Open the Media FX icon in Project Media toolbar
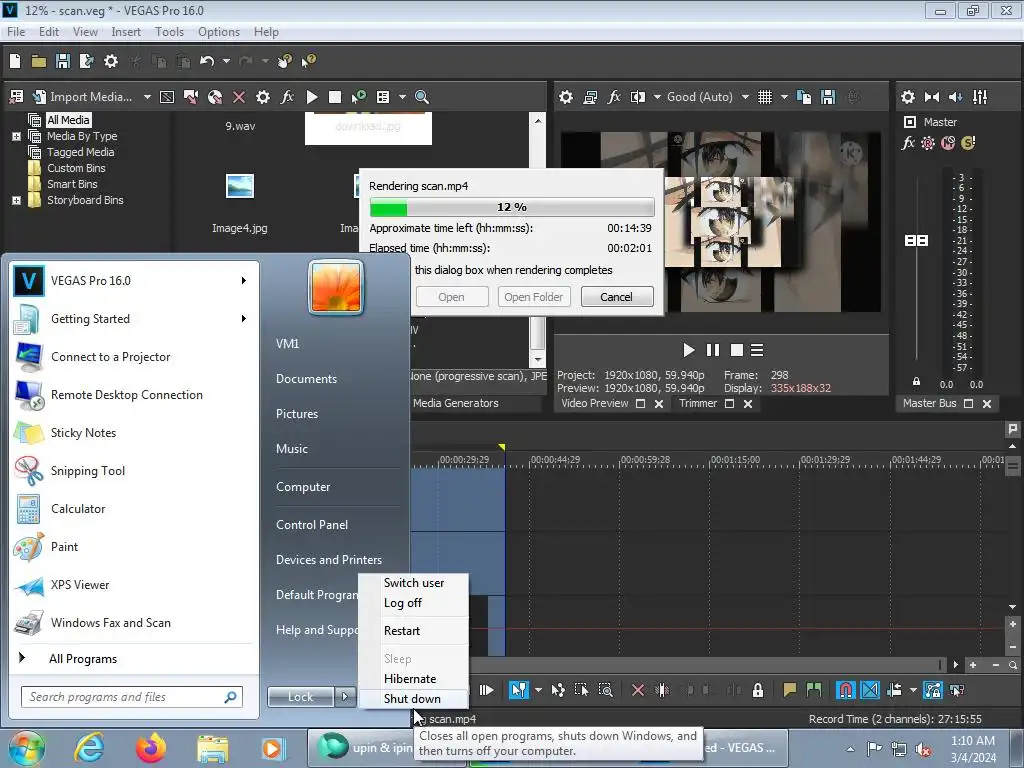The height and width of the screenshot is (768, 1024). [x=287, y=97]
